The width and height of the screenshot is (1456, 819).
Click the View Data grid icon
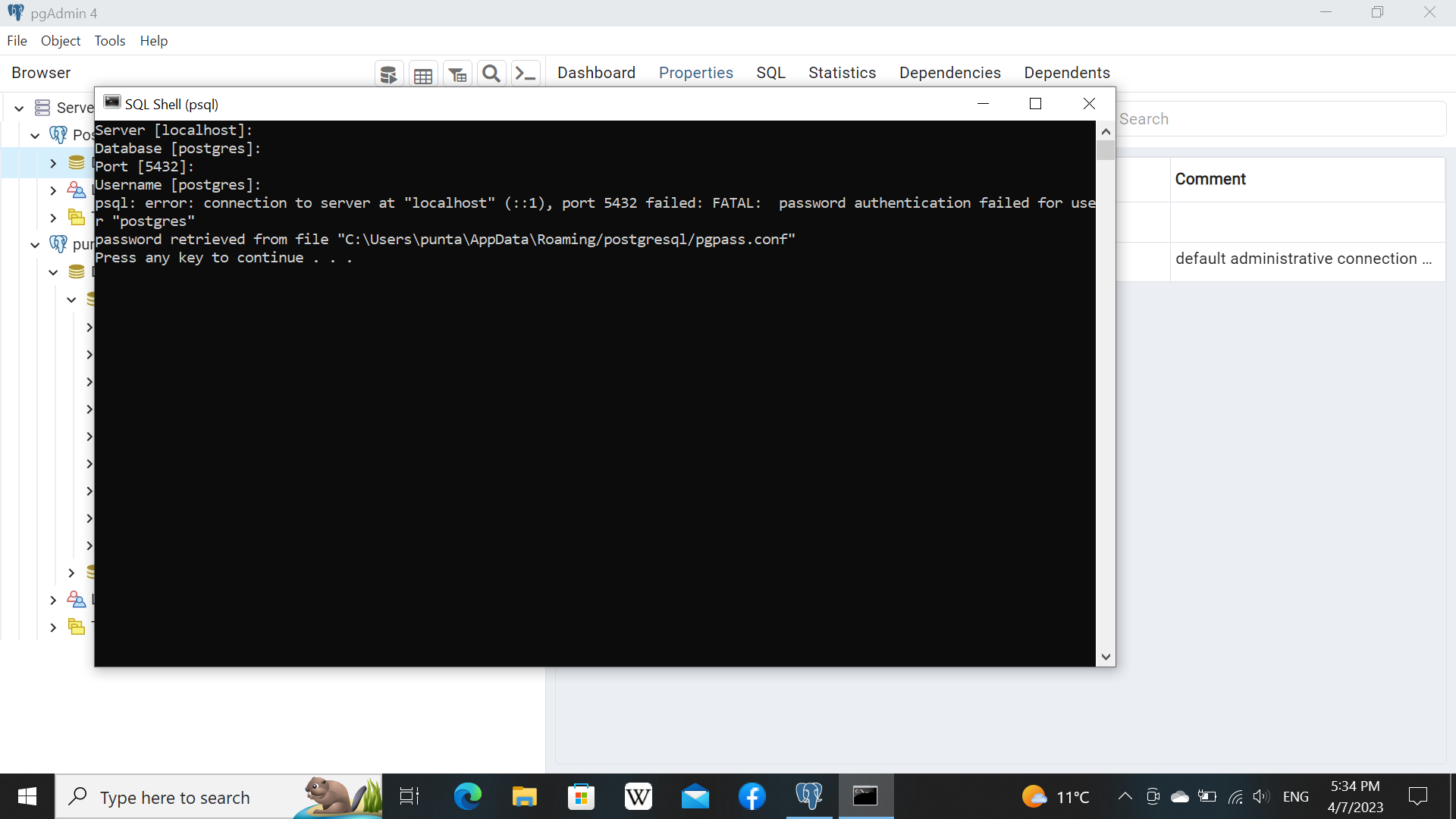[423, 74]
